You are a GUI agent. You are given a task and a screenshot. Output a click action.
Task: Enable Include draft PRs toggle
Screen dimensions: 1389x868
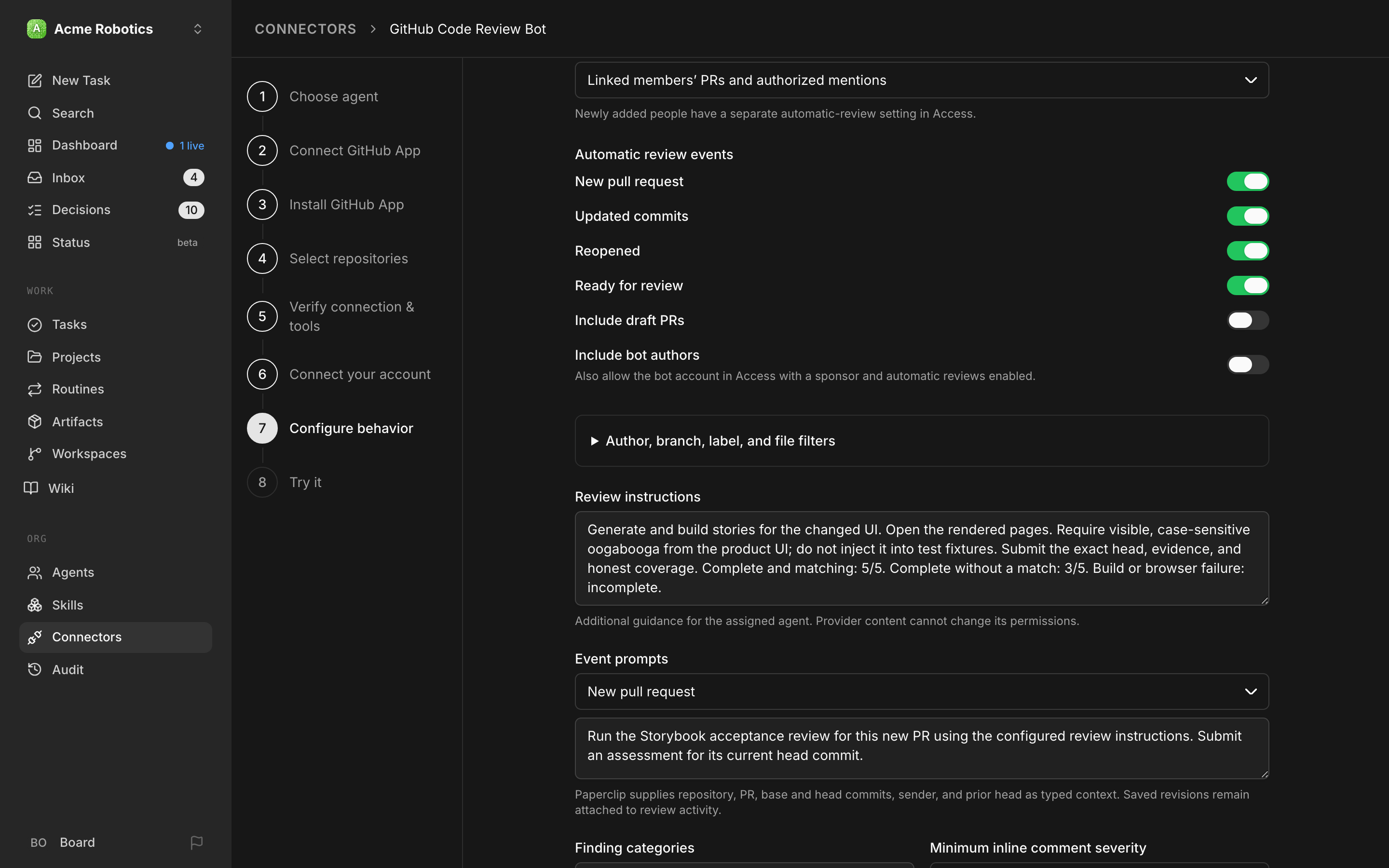(x=1248, y=320)
